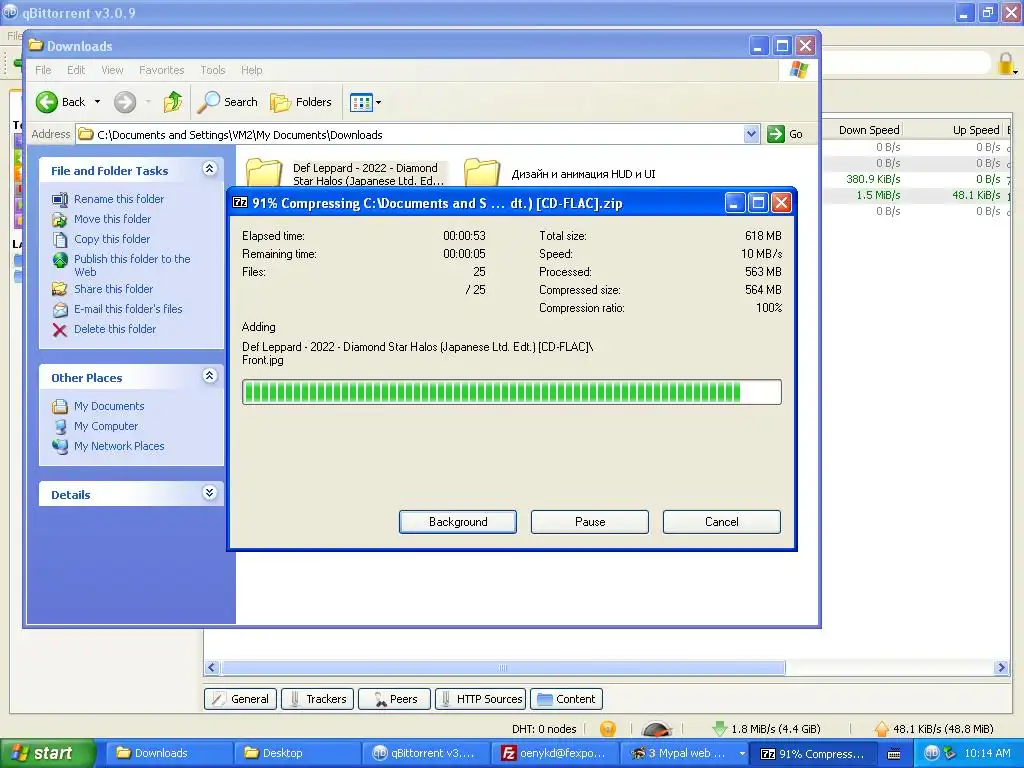This screenshot has height=768, width=1024.
Task: Click the qBittorrent lock UI icon
Action: (x=1006, y=63)
